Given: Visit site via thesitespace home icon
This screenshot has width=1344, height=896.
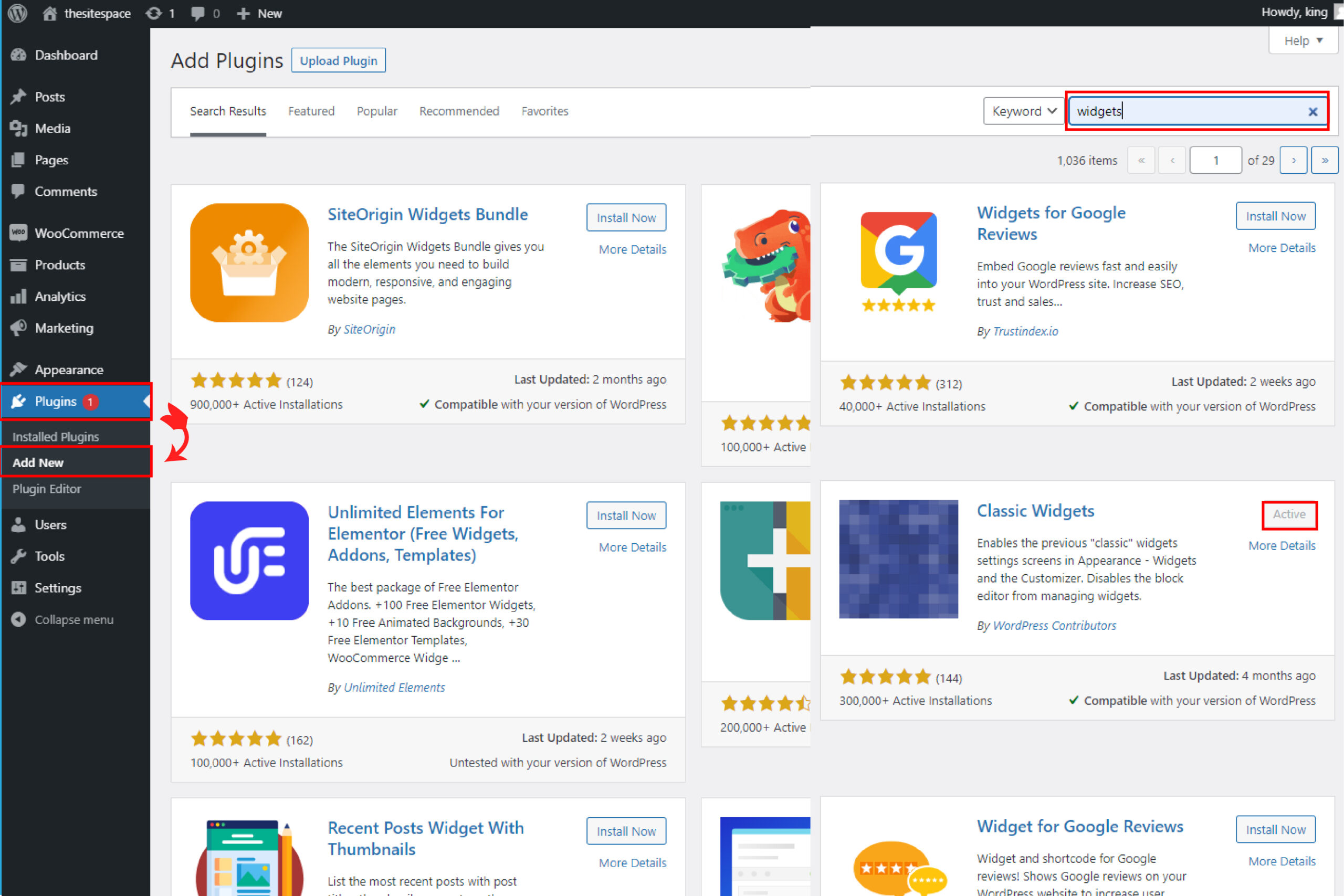Looking at the screenshot, I should point(50,13).
